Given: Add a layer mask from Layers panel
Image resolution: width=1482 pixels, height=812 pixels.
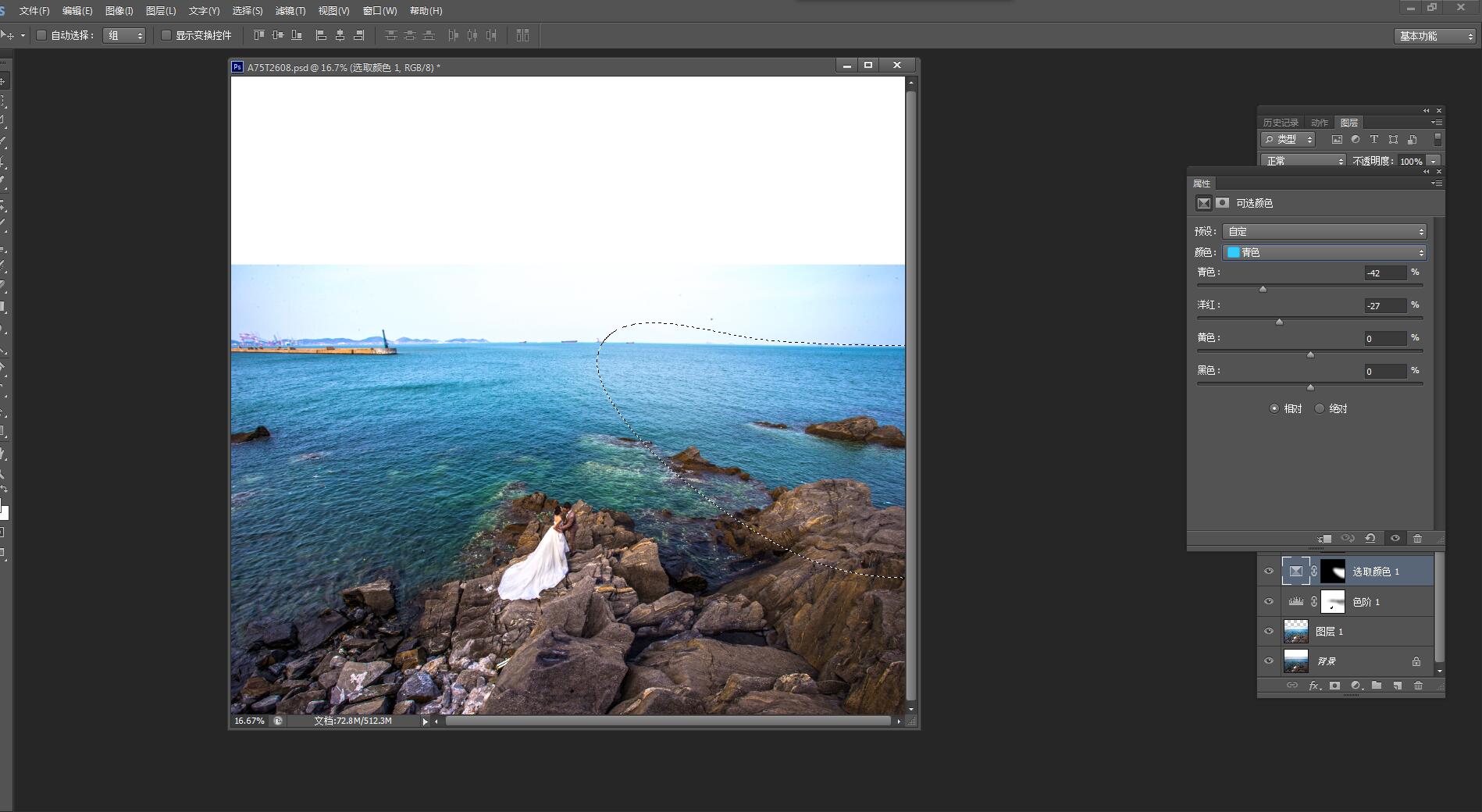Looking at the screenshot, I should pyautogui.click(x=1334, y=686).
